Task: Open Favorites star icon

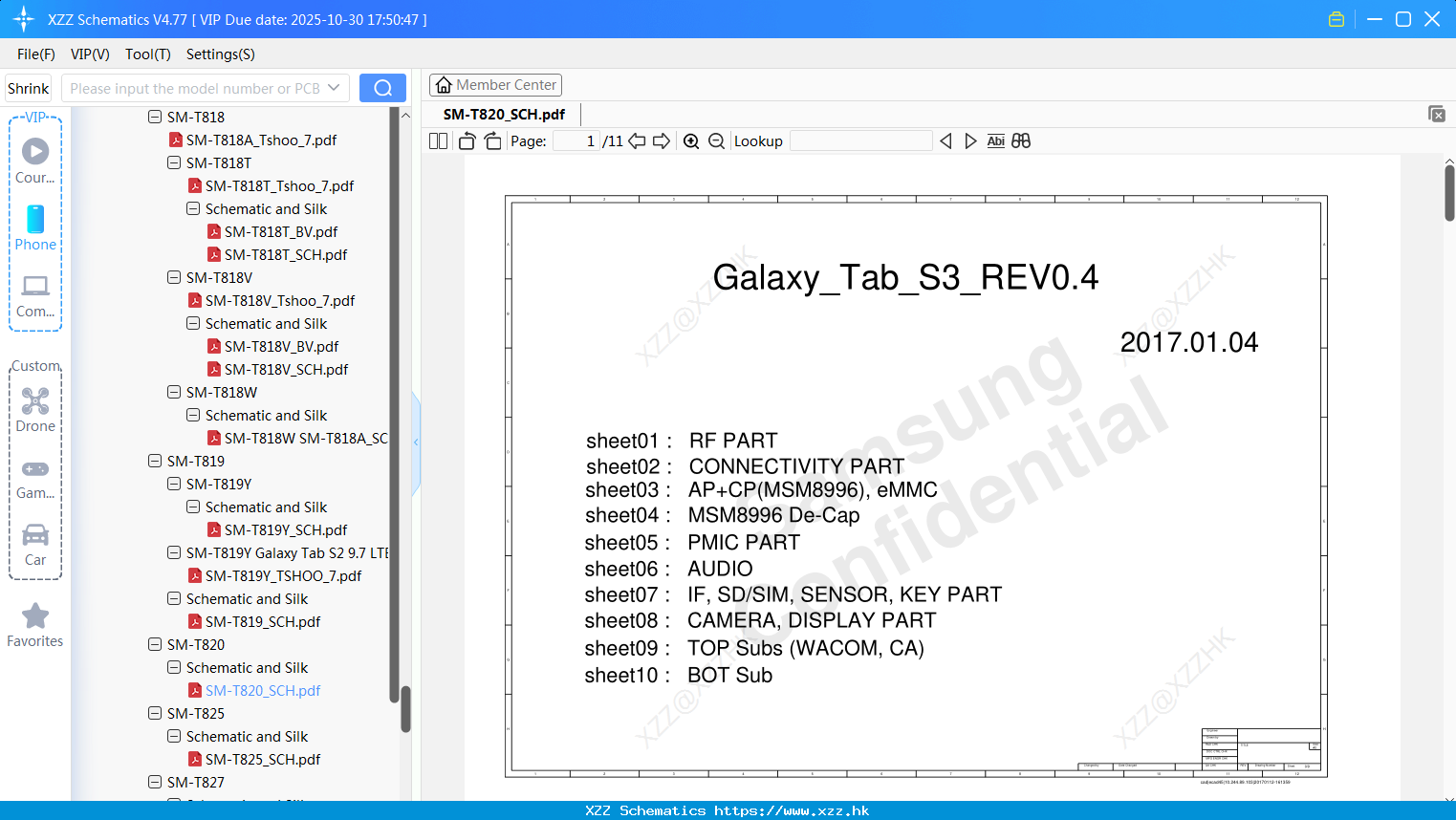Action: coord(35,626)
